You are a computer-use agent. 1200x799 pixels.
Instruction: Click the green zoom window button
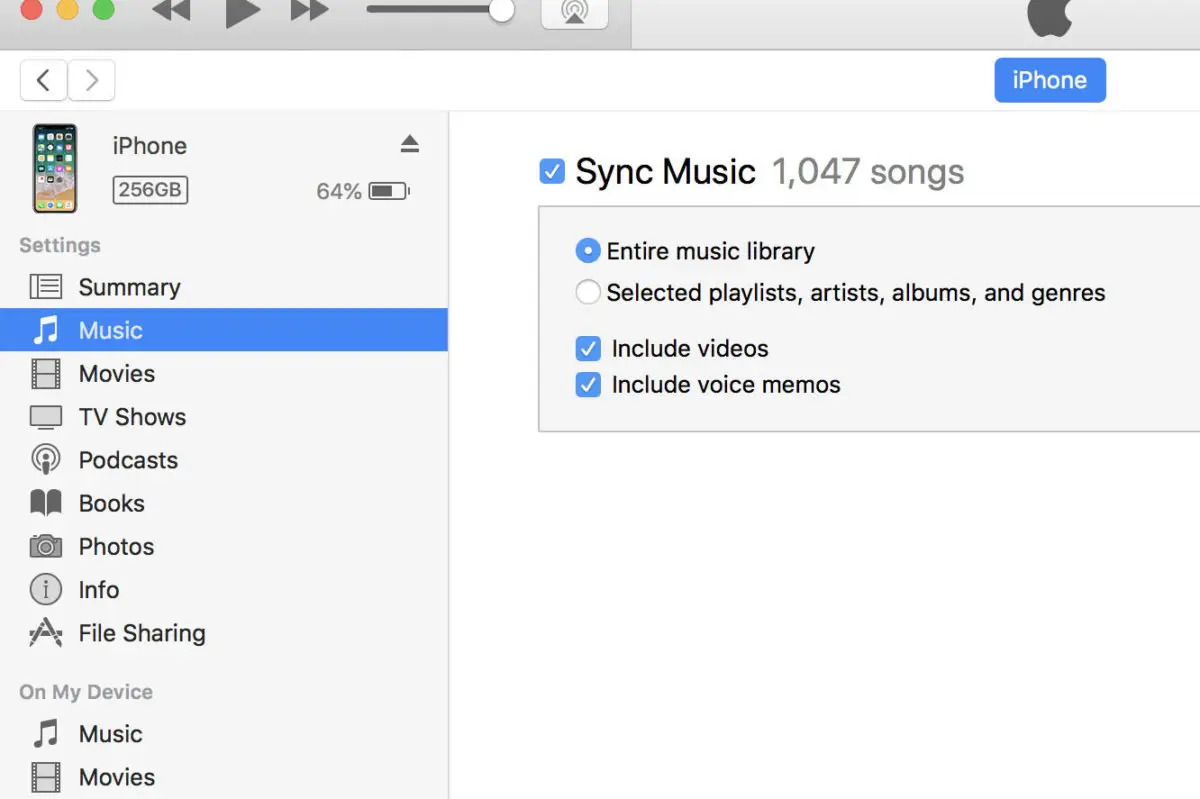(x=103, y=9)
